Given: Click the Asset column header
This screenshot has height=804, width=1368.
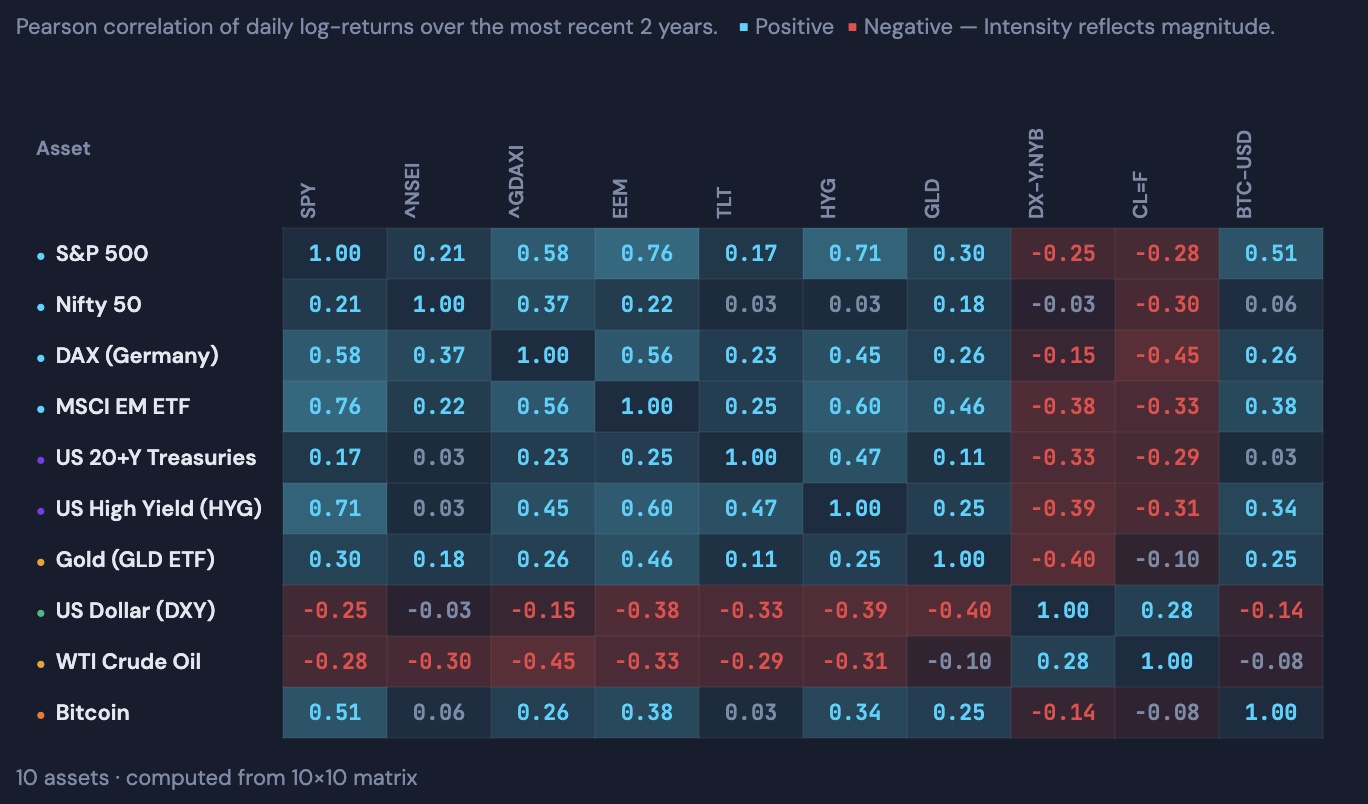Looking at the screenshot, I should pyautogui.click(x=63, y=148).
